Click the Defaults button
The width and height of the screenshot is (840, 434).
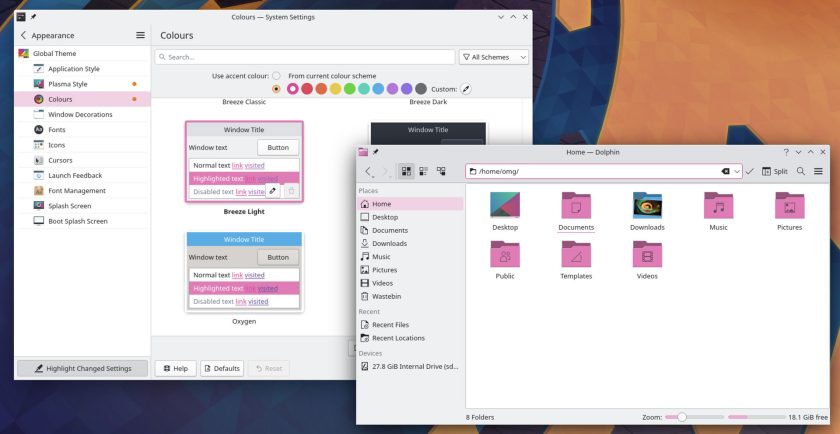(222, 369)
